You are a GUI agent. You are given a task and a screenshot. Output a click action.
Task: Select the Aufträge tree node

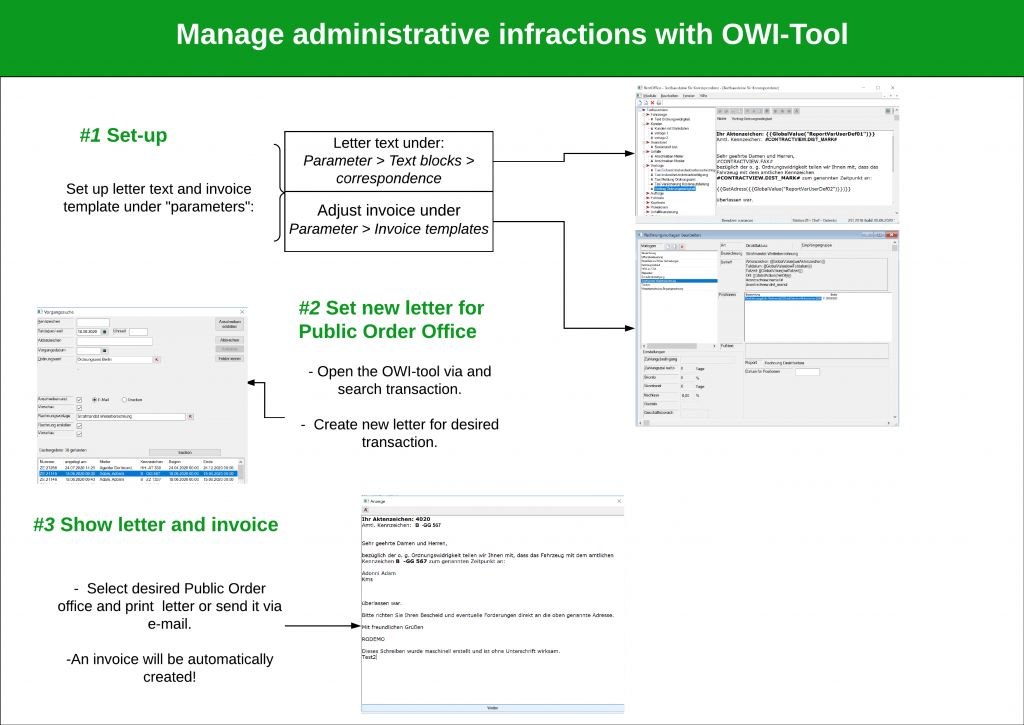click(657, 193)
